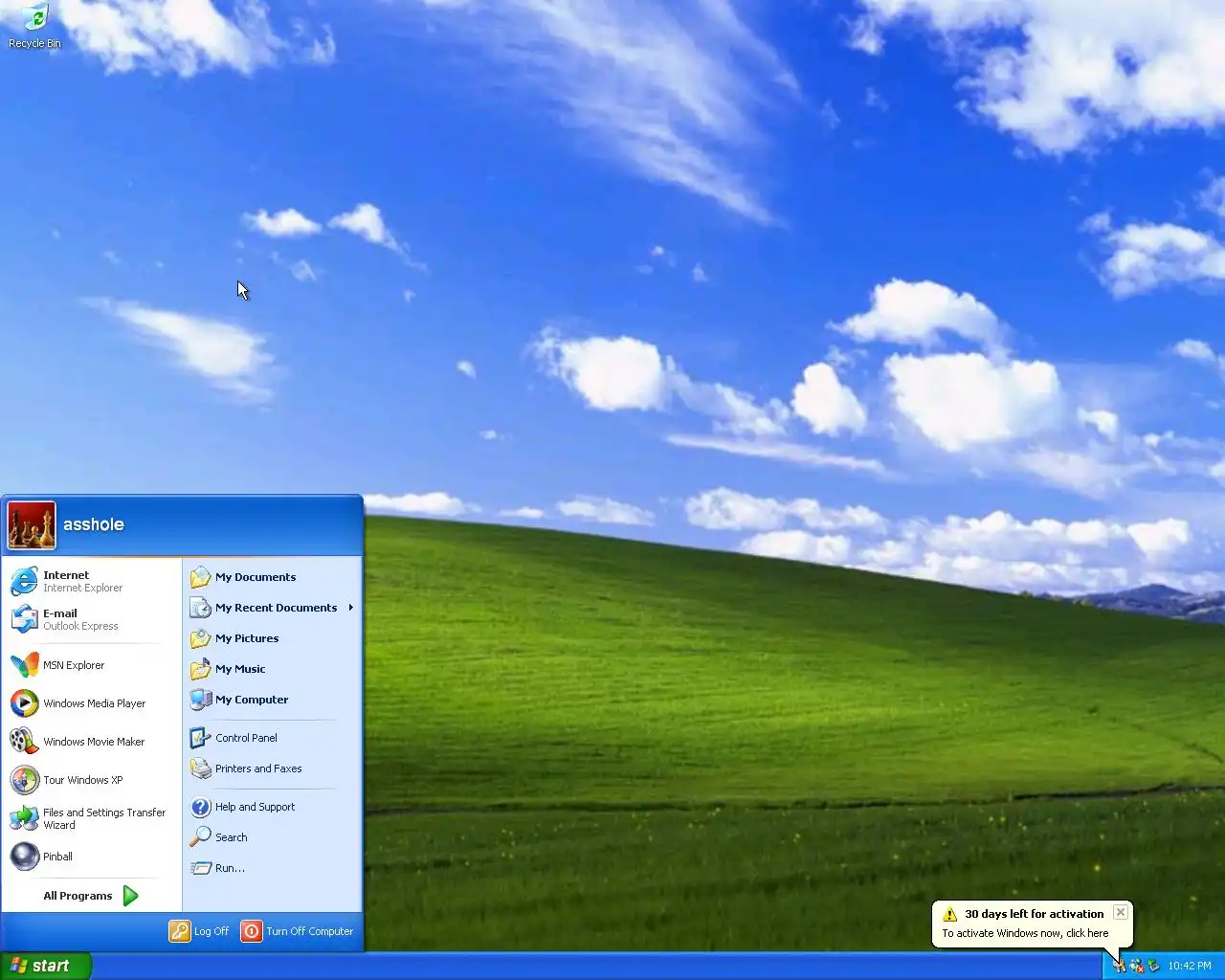Close the activation balloon notification
The width and height of the screenshot is (1225, 980).
pyautogui.click(x=1120, y=913)
